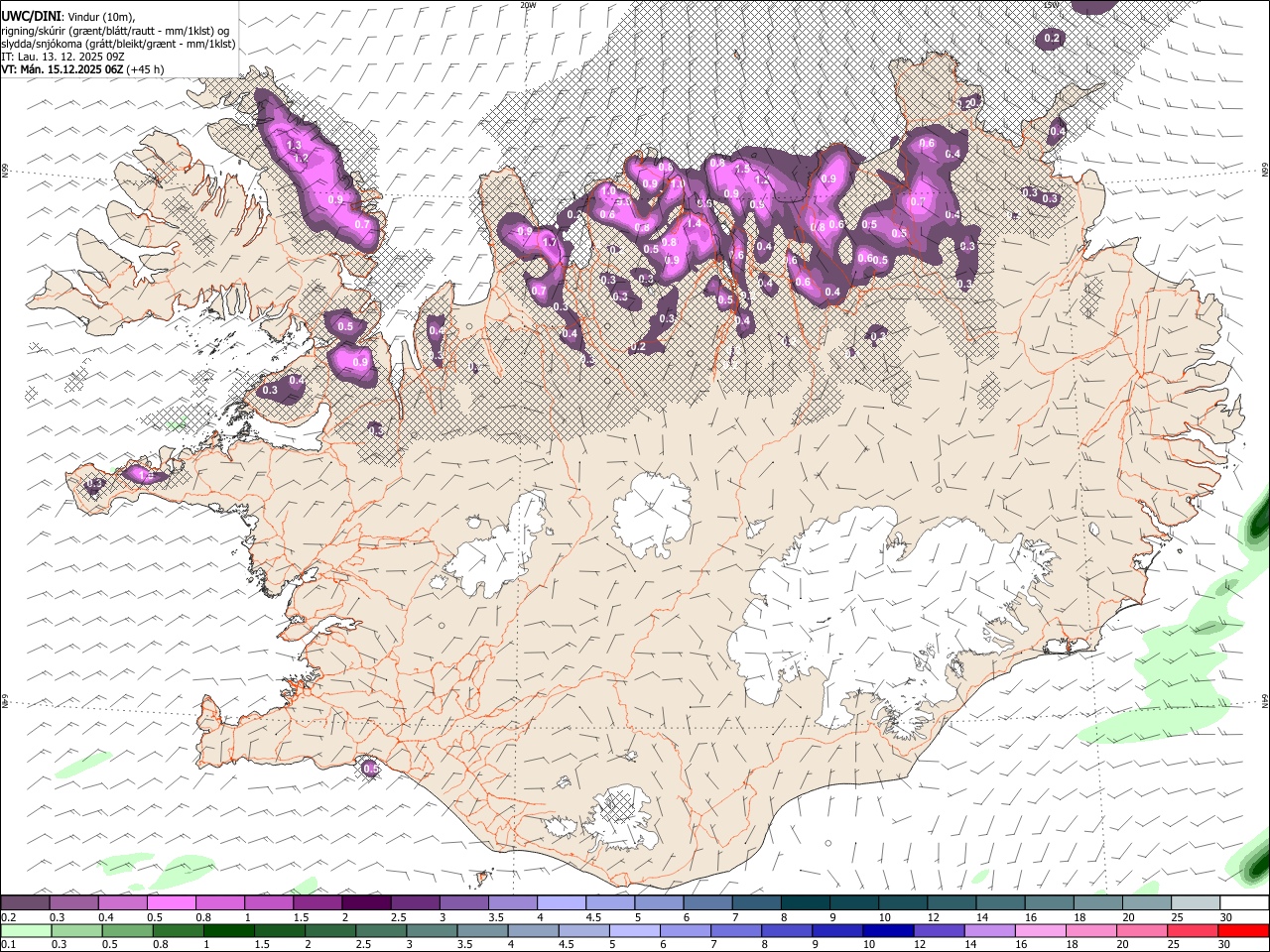Click the 0.5 value on the south coast
The width and height of the screenshot is (1270, 952).
coord(371,769)
